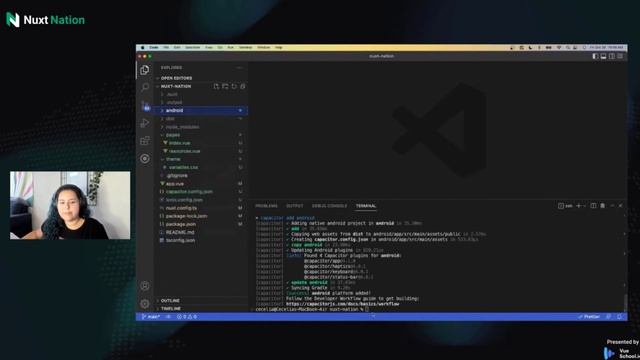
Task: Add a new terminal with plus icon
Action: (578, 206)
